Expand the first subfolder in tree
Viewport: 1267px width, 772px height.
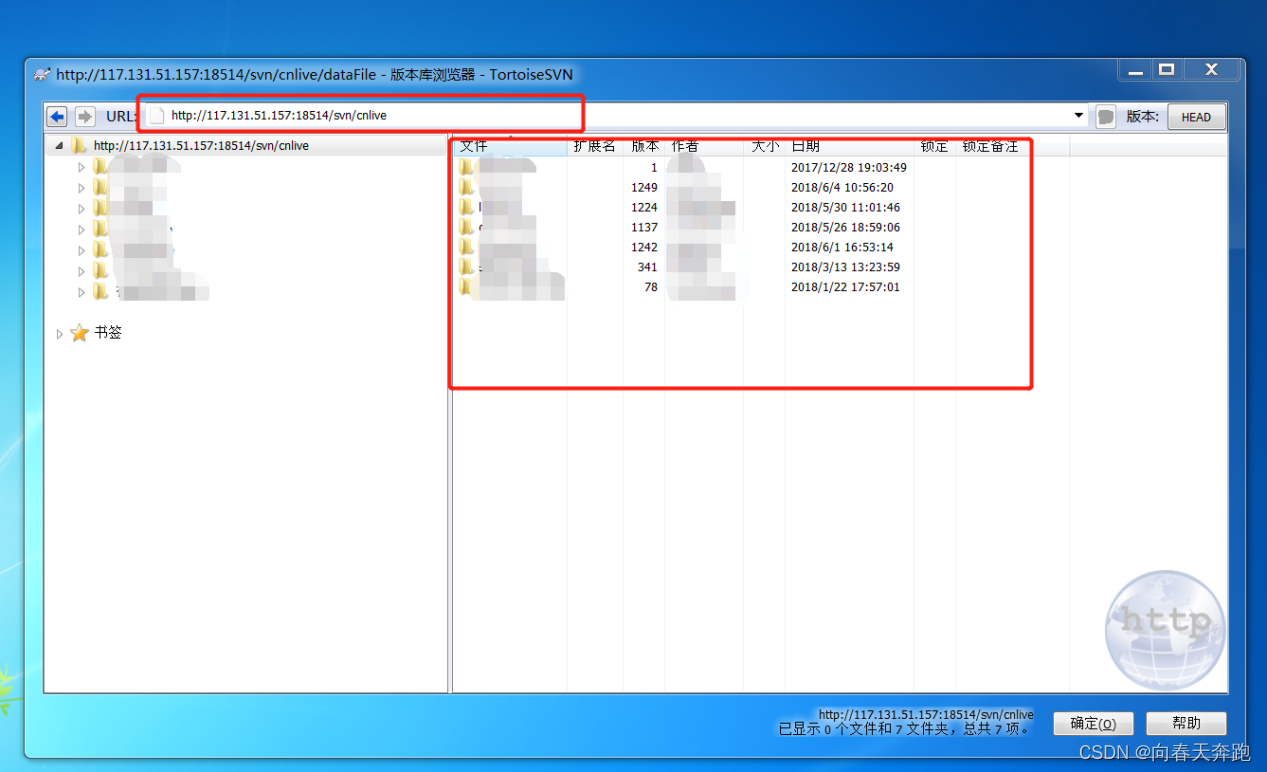[x=82, y=167]
